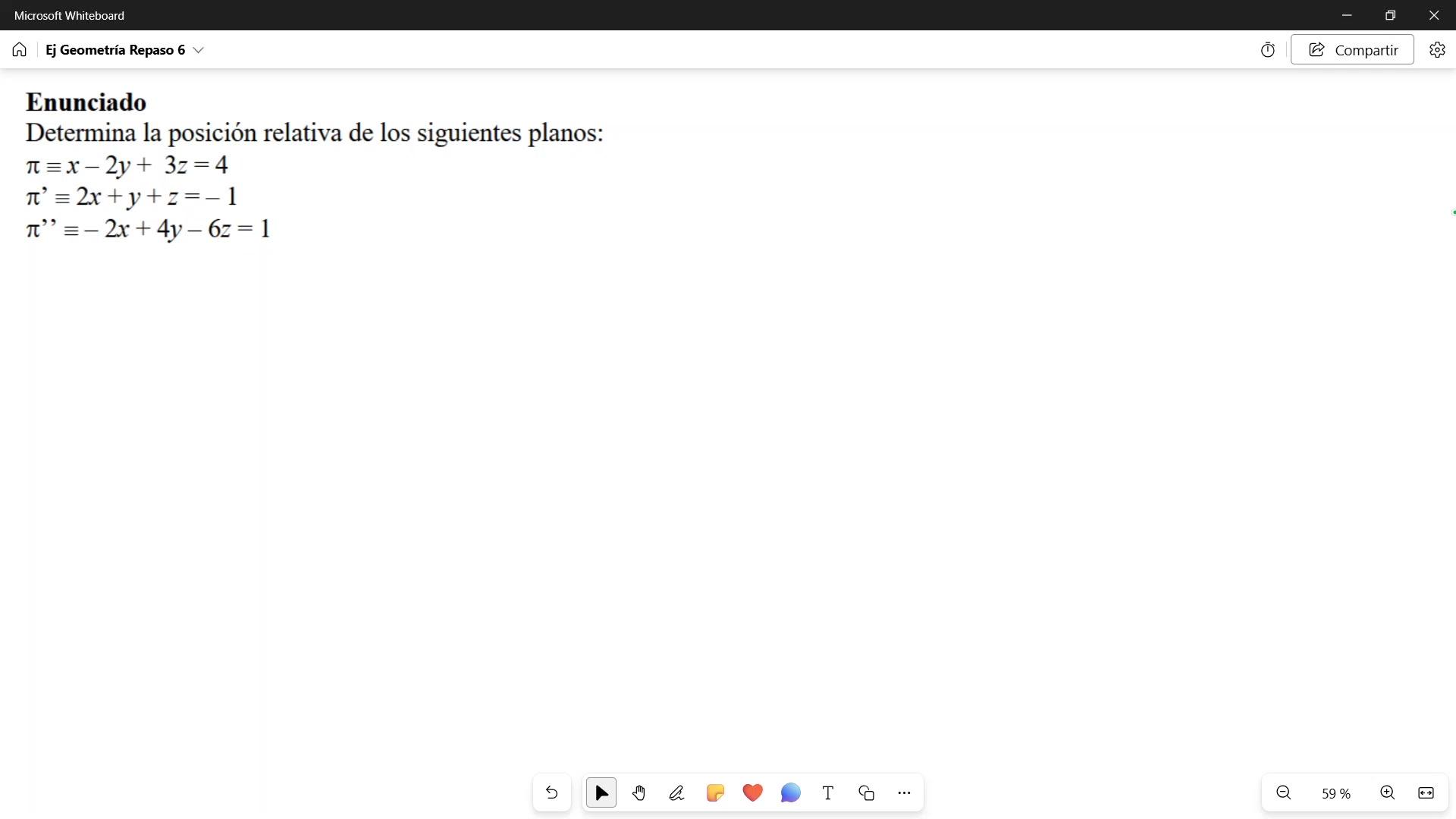
Task: Select the Text tool
Action: (828, 792)
